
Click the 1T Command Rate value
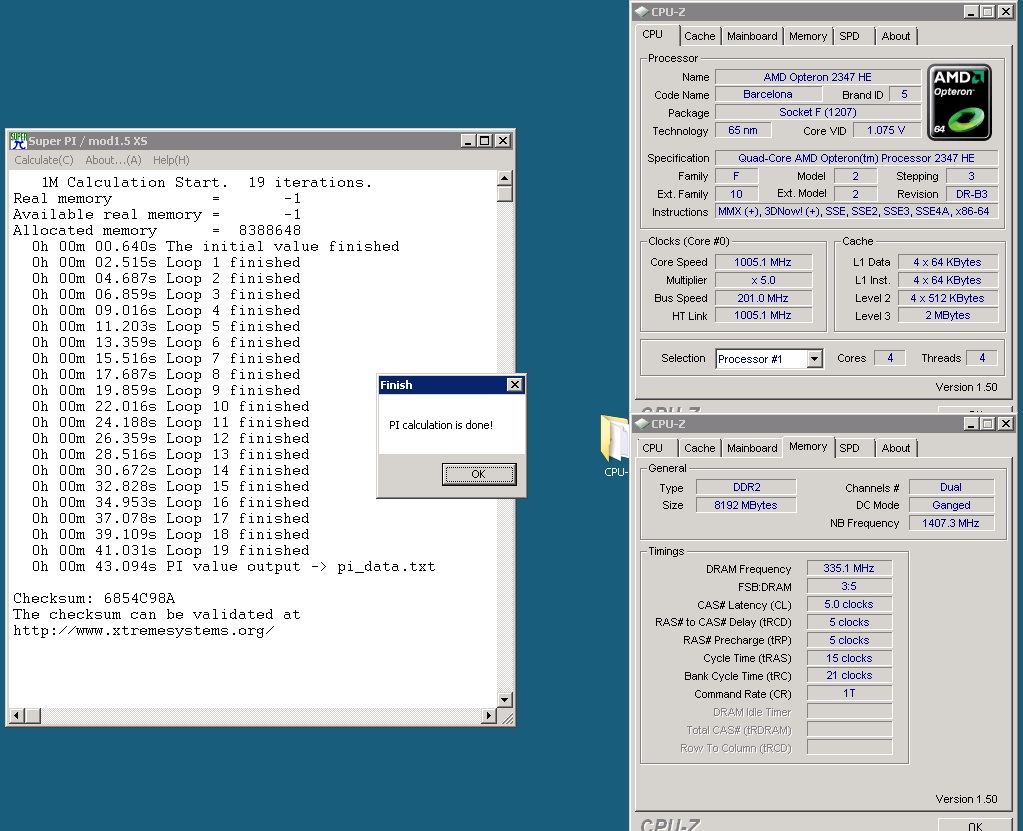click(x=849, y=693)
